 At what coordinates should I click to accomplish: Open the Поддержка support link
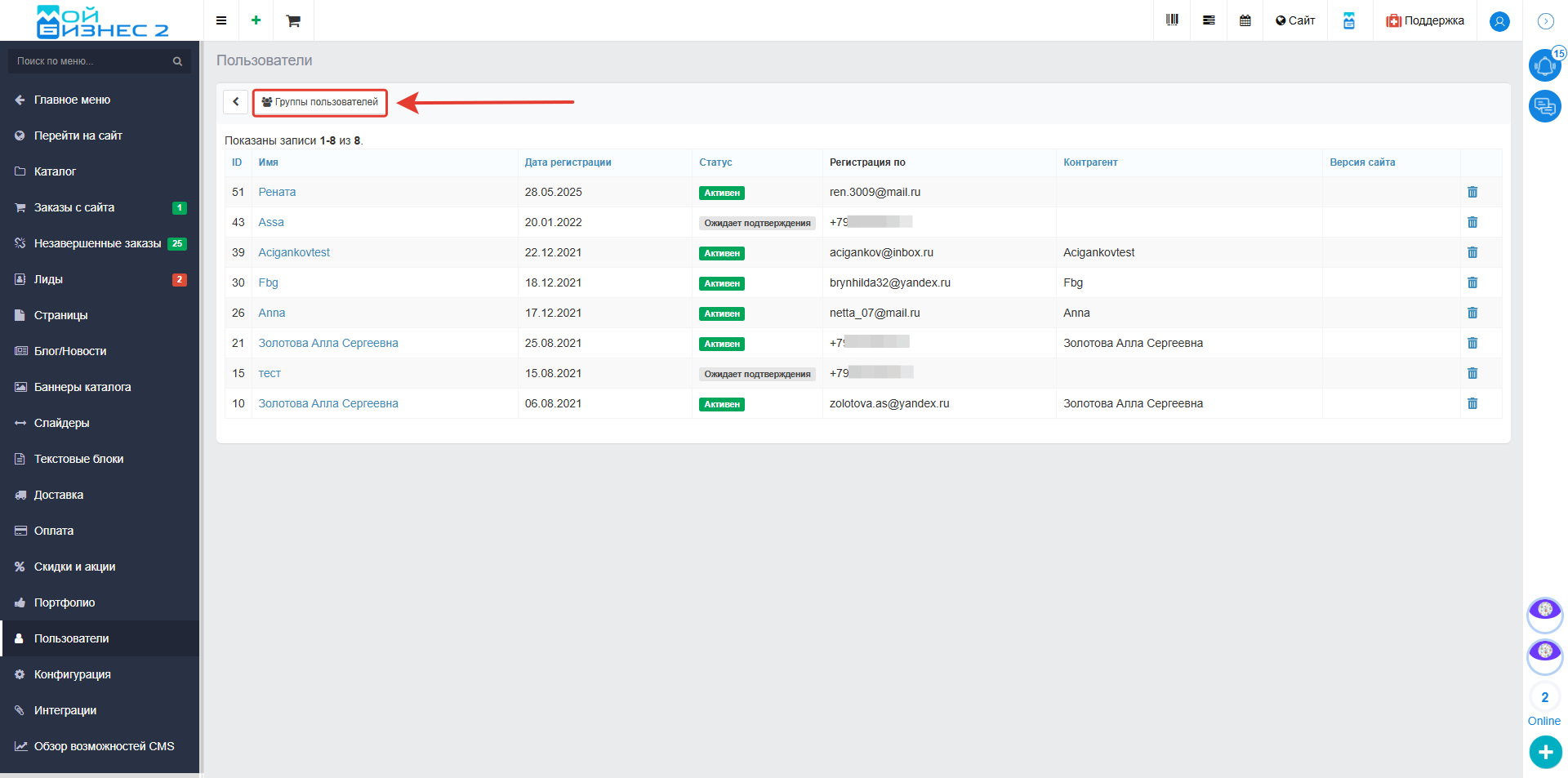pyautogui.click(x=1425, y=20)
